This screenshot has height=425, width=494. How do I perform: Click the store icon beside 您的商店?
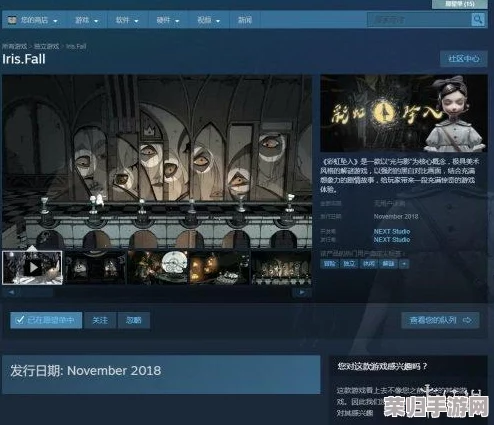pos(12,20)
